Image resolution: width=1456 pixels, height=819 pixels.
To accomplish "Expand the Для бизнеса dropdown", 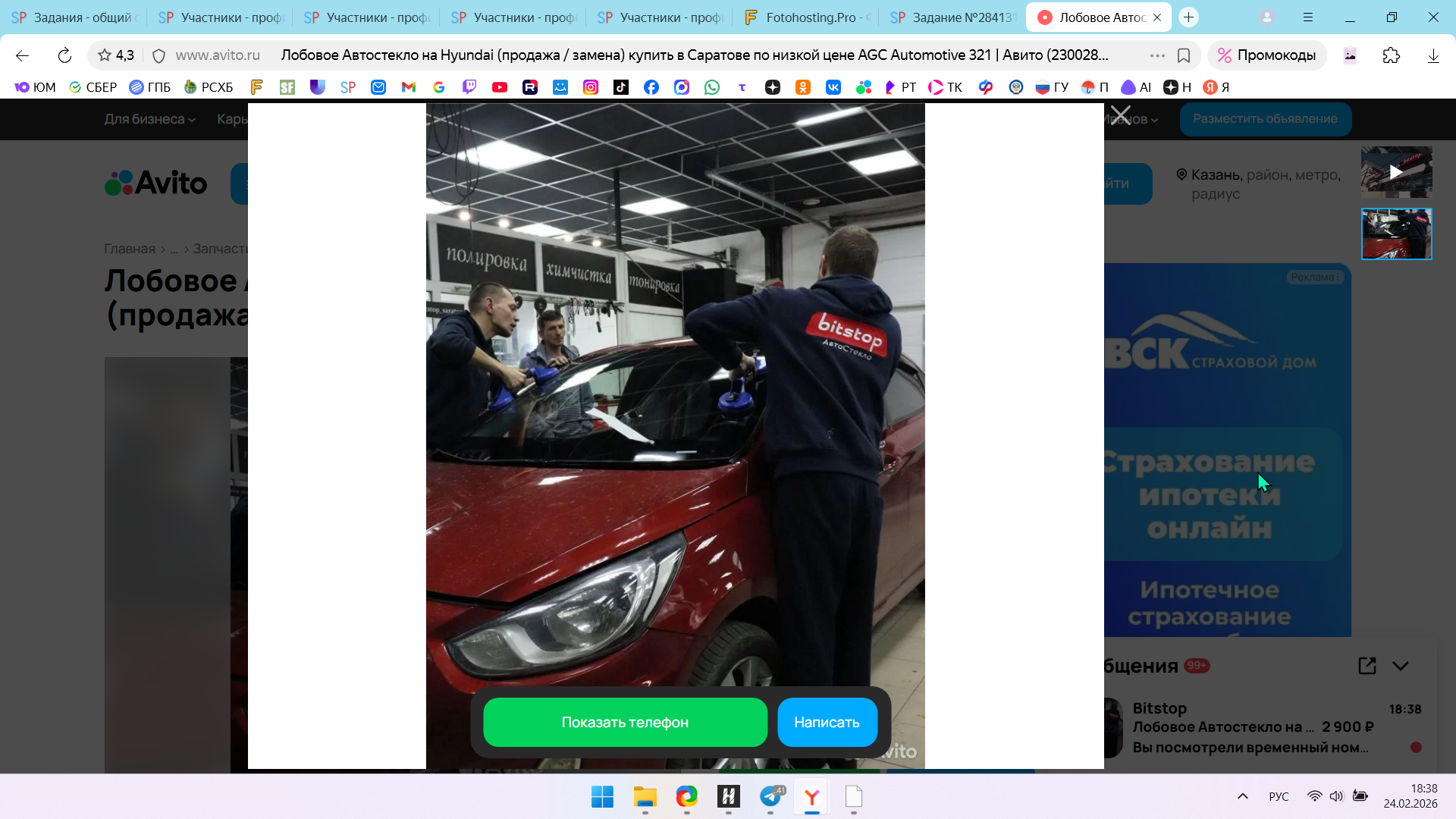I will tap(149, 119).
